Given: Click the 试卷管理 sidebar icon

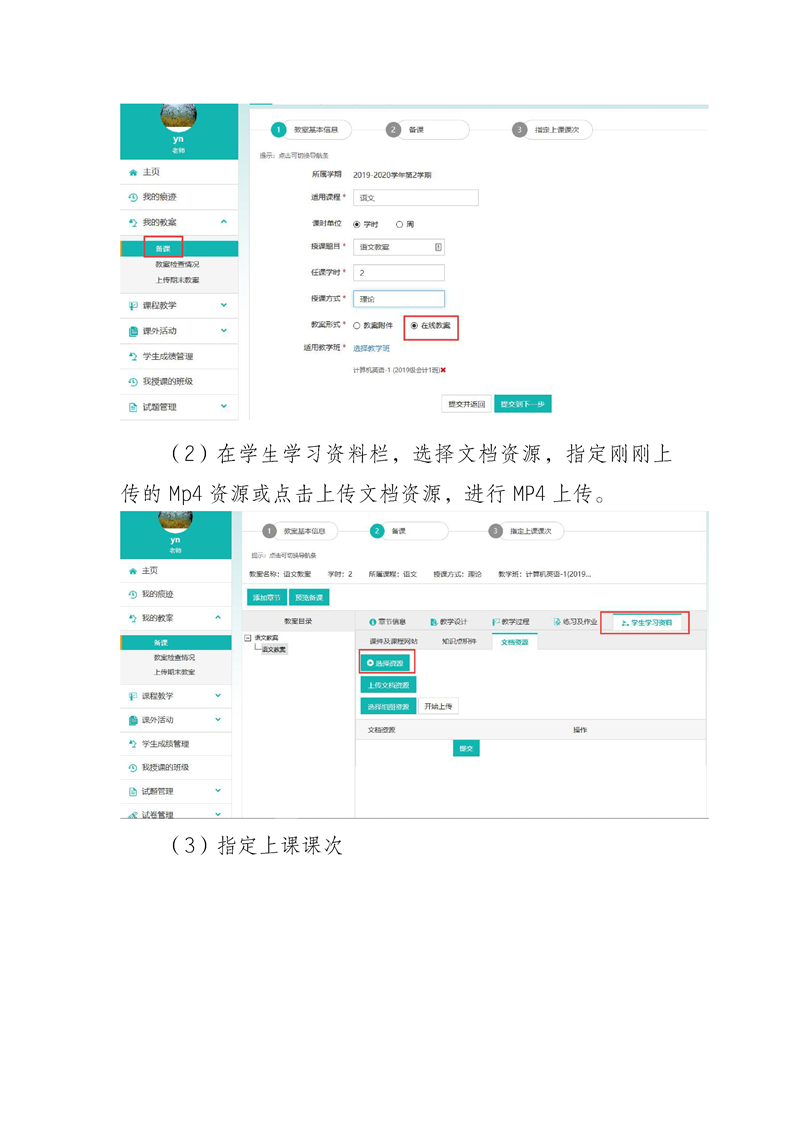Looking at the screenshot, I should pos(133,815).
